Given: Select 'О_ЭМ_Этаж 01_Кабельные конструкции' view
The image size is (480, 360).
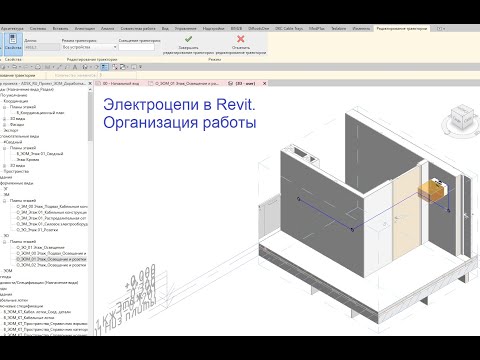Looking at the screenshot, I should (52, 212).
